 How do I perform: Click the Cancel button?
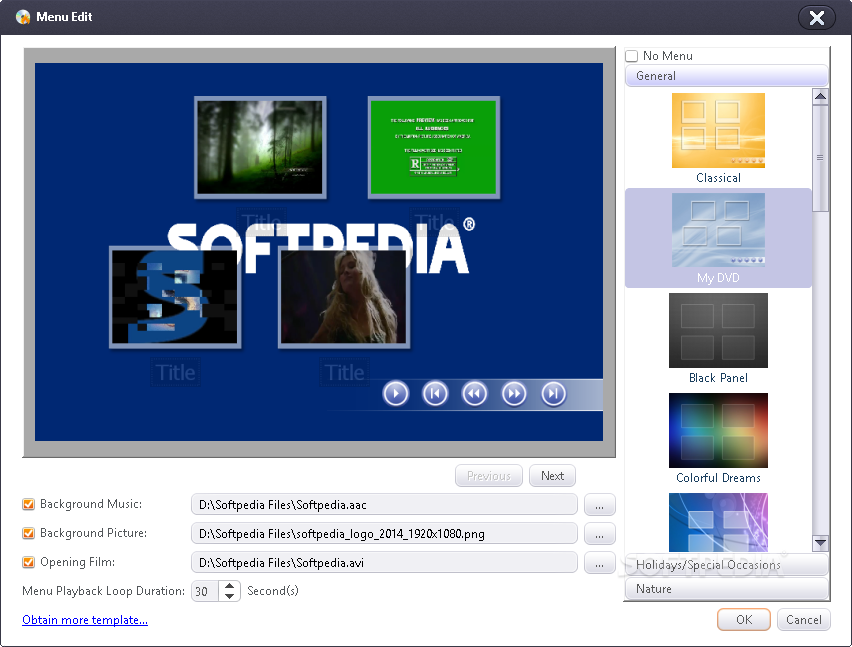click(804, 620)
